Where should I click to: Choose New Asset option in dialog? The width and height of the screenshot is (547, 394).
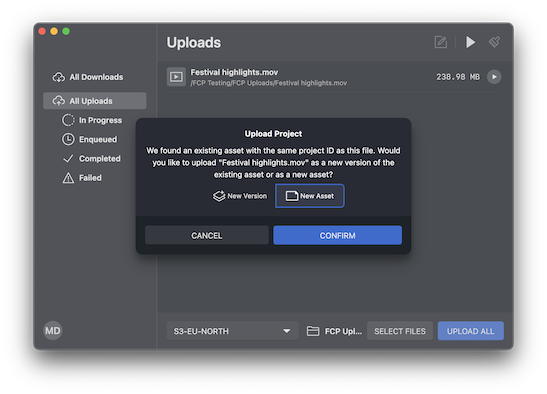pos(310,196)
